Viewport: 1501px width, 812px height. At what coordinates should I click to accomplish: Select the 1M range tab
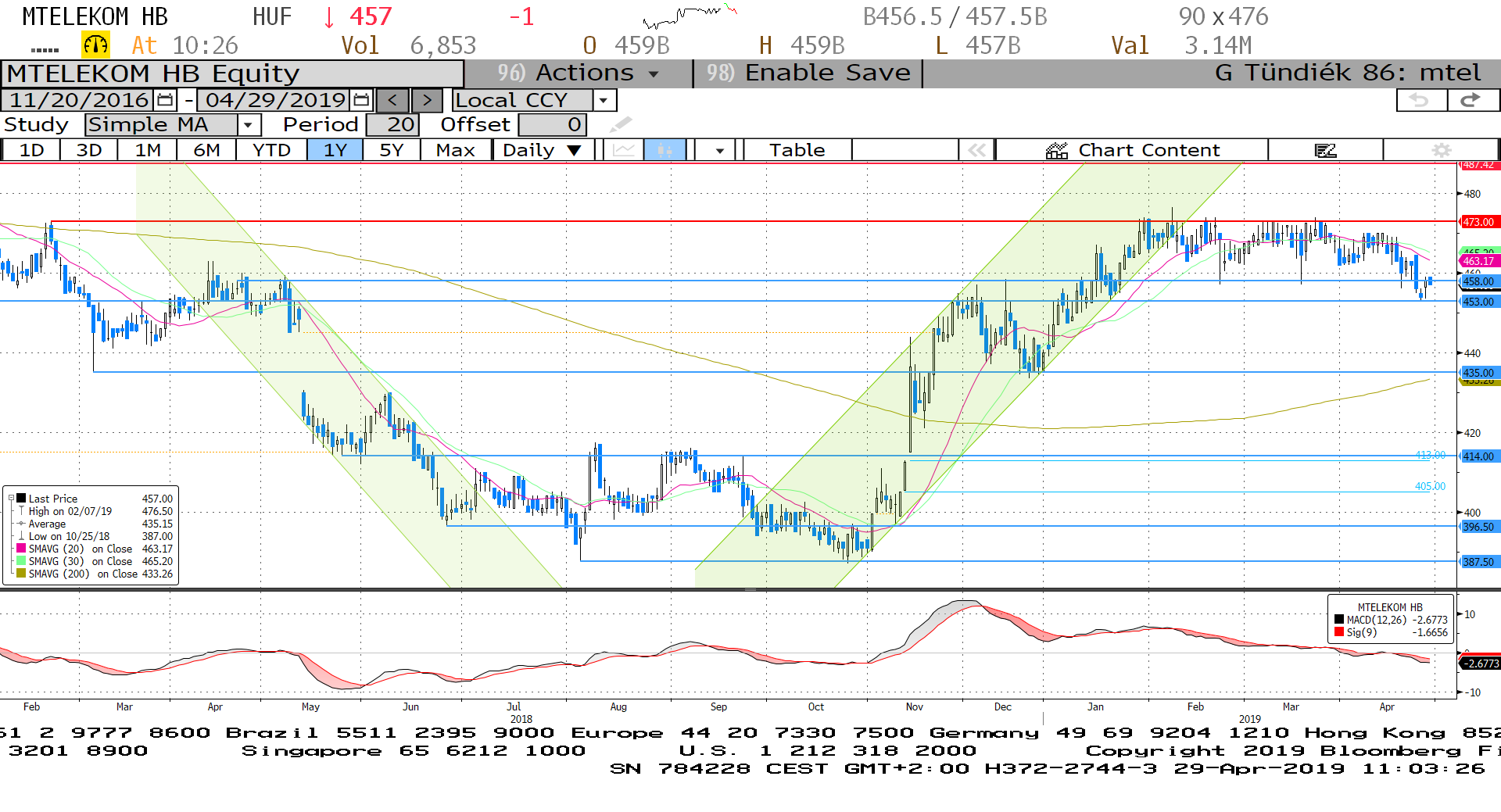tap(148, 150)
